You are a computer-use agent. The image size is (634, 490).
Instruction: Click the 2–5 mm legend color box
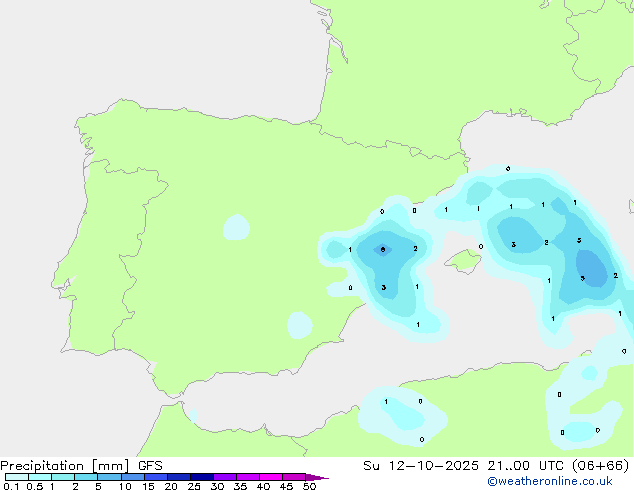[86, 477]
